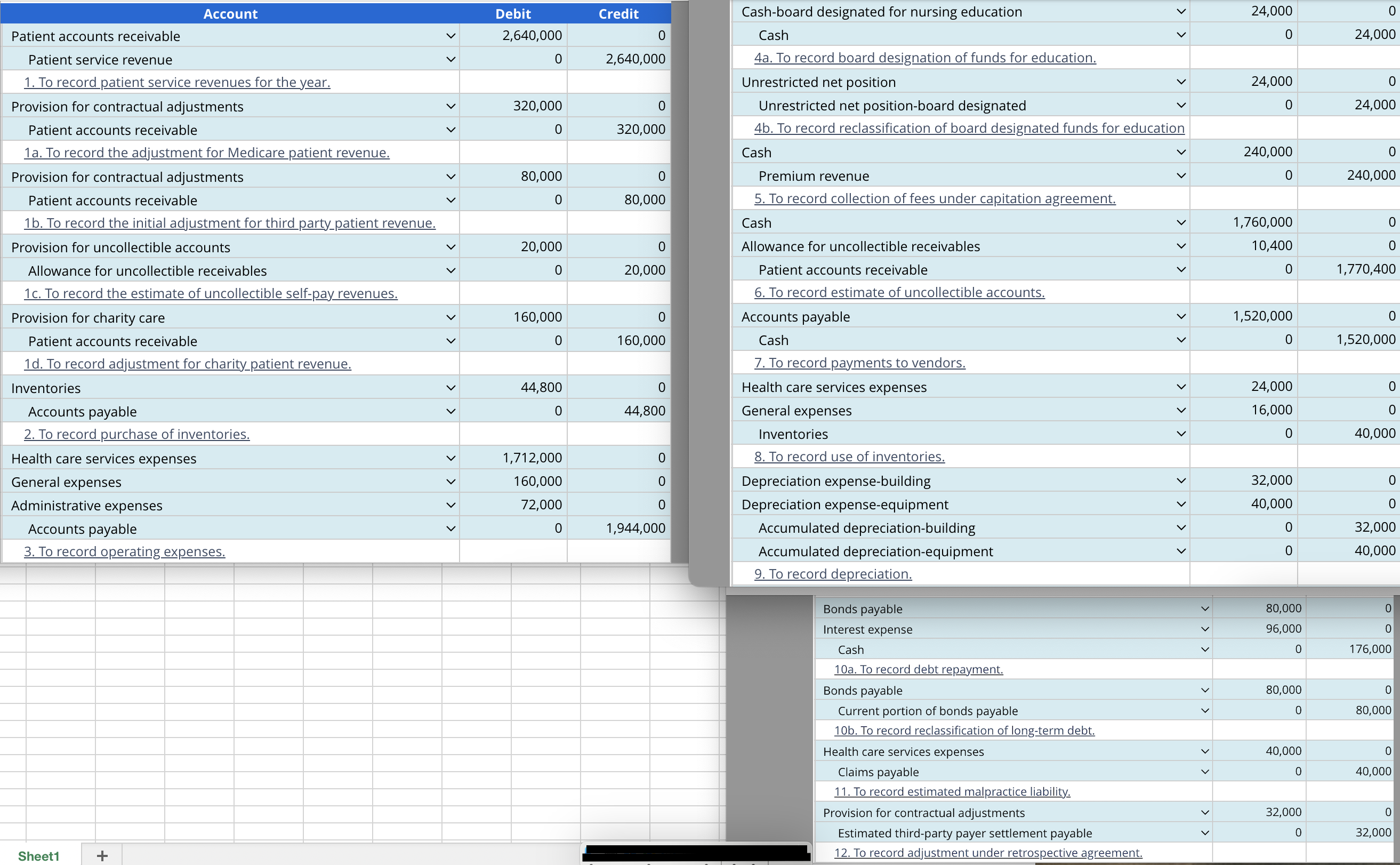This screenshot has width=1400, height=865.
Task: Open the dropdown beside Provision for contractual adjustments
Action: [x=450, y=106]
